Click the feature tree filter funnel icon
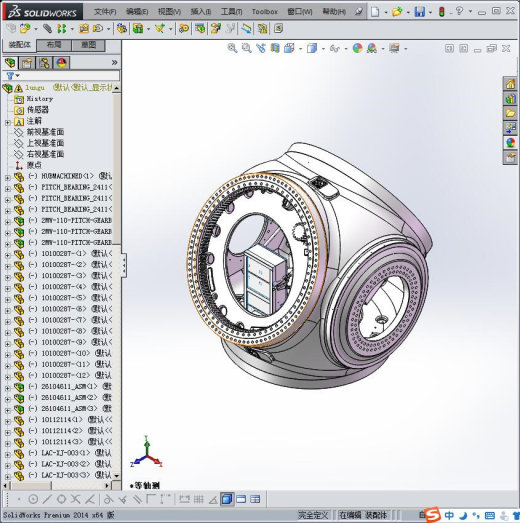Image resolution: width=520 pixels, height=523 pixels. pyautogui.click(x=10, y=76)
